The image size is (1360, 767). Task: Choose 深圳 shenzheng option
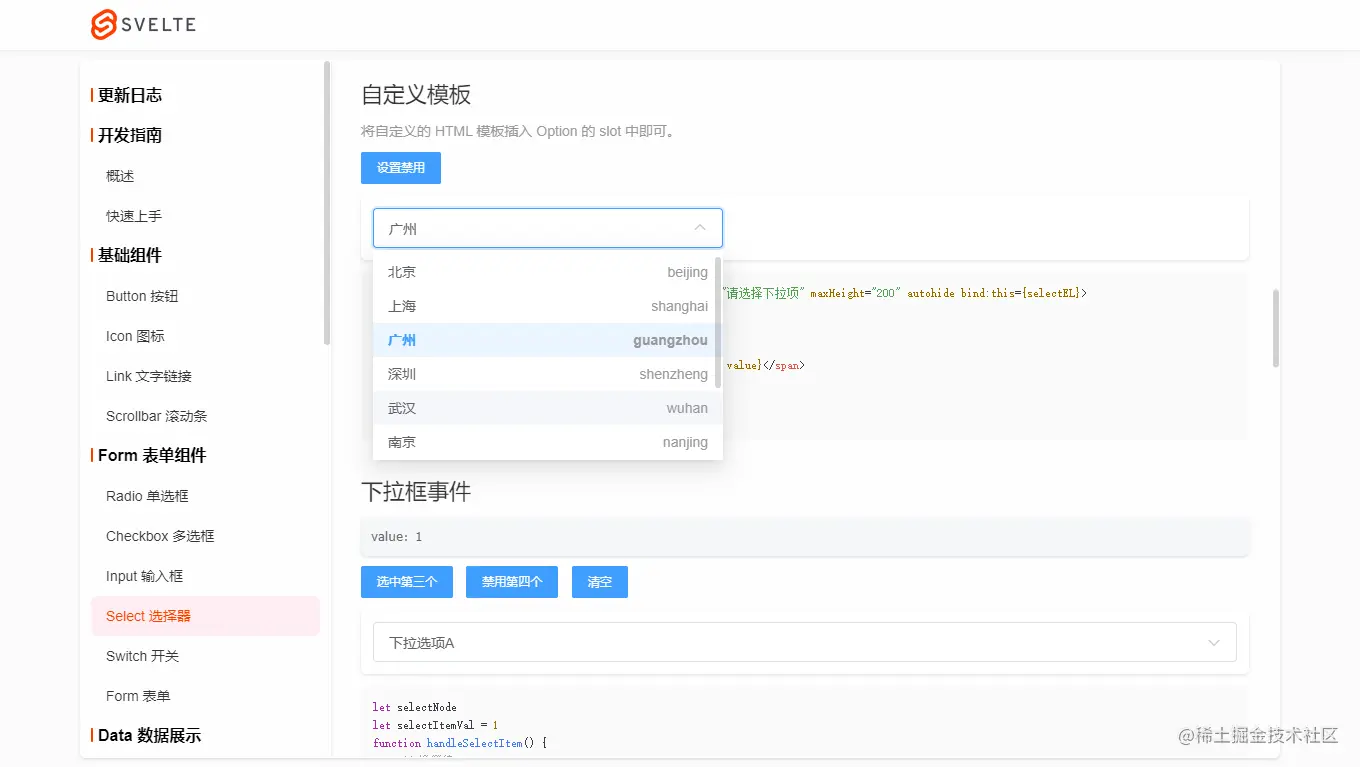[x=548, y=374]
